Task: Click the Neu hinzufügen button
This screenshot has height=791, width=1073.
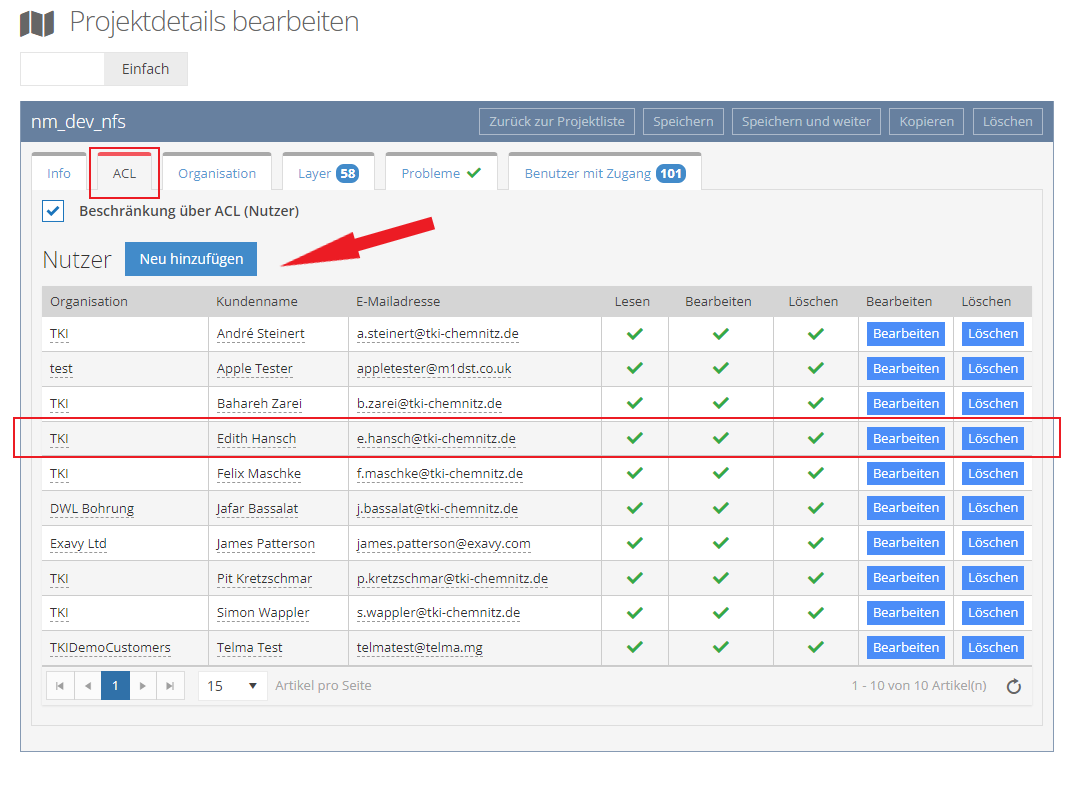Action: coord(191,259)
